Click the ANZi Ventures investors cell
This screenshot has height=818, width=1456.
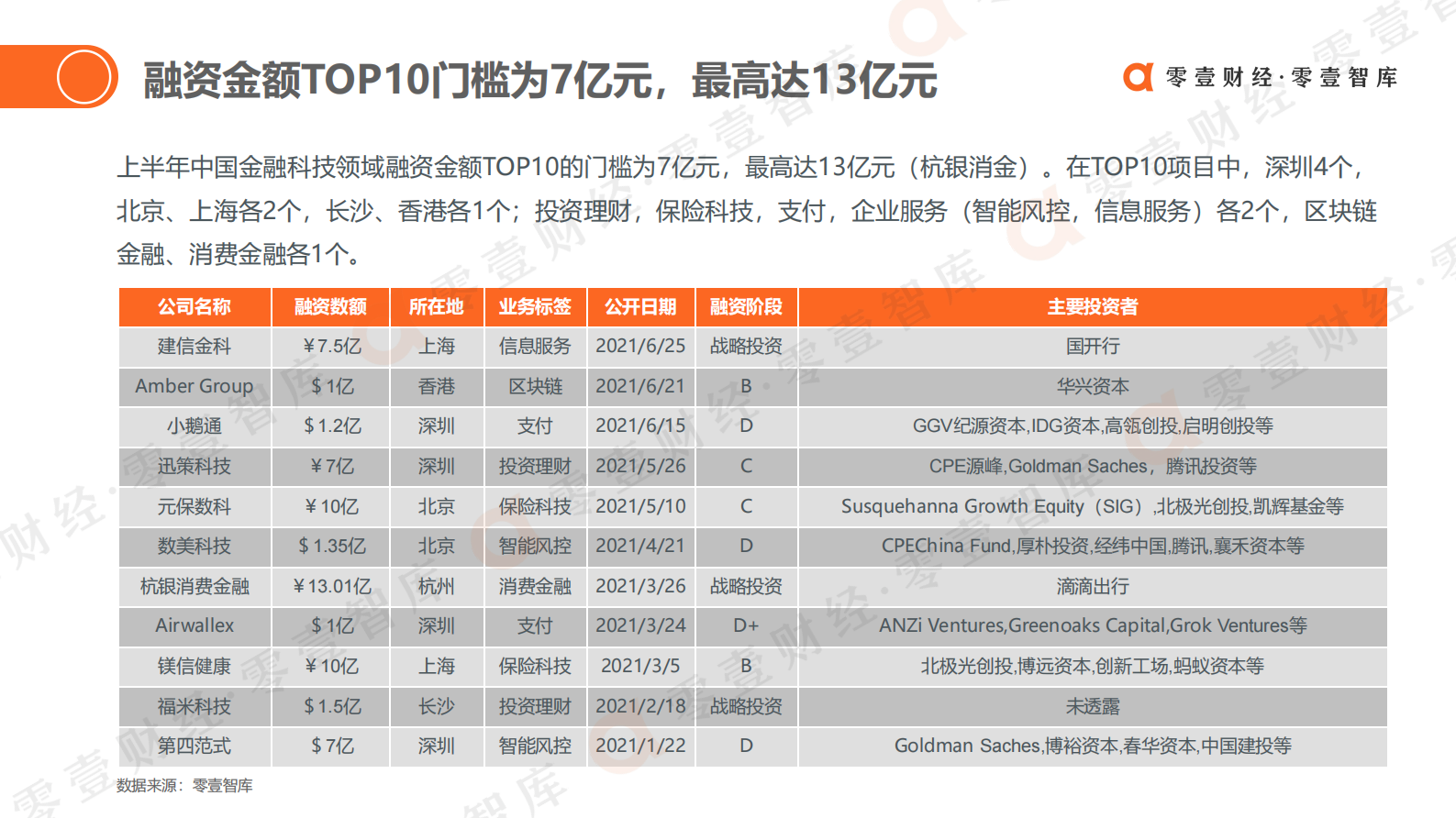click(x=1093, y=625)
